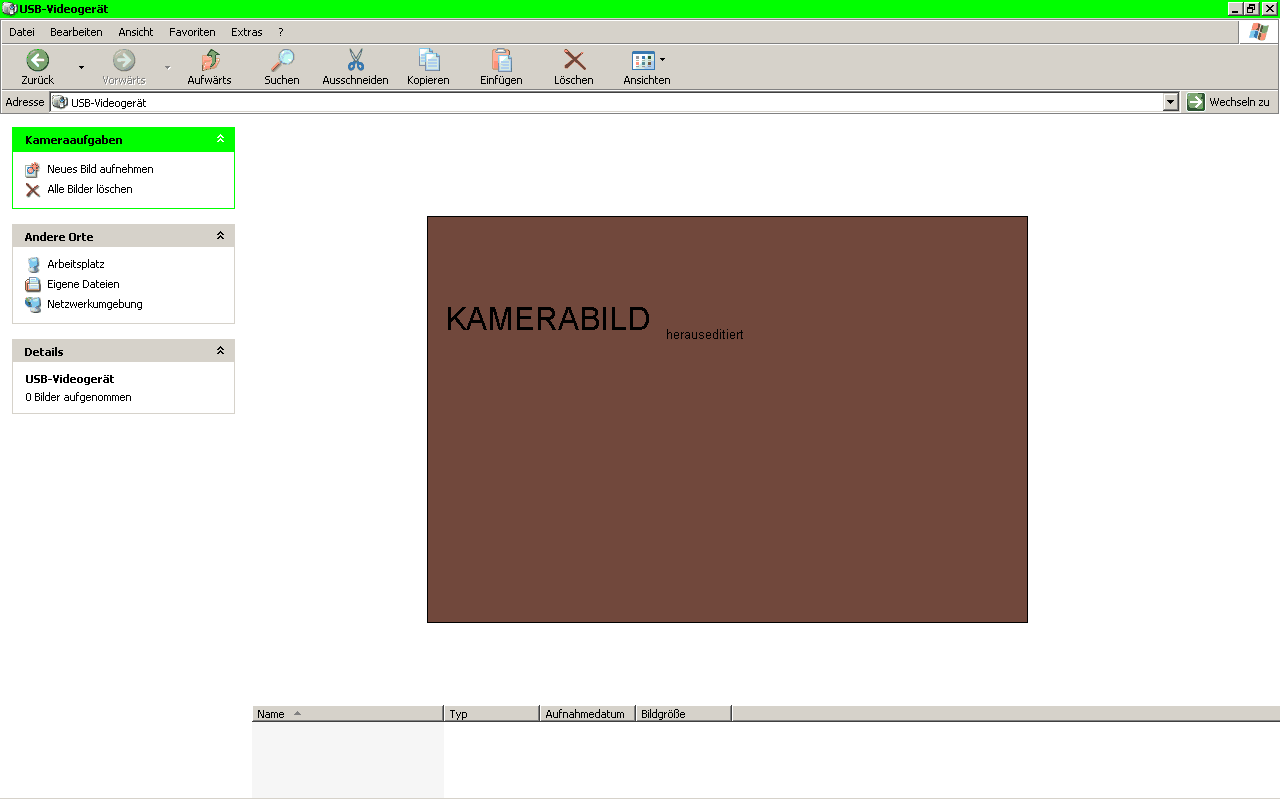The image size is (1280, 800).
Task: Click the Netzwerkumgebung network icon
Action: pyautogui.click(x=33, y=305)
